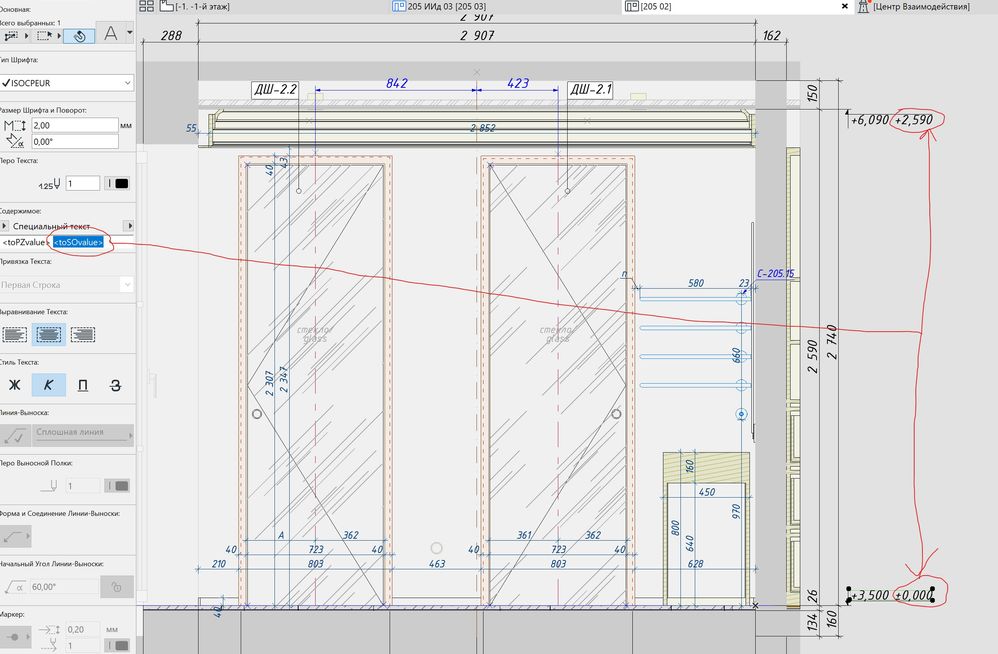Expand arrow beside first geometry method icon
The height and width of the screenshot is (654, 998).
[x=27, y=36]
